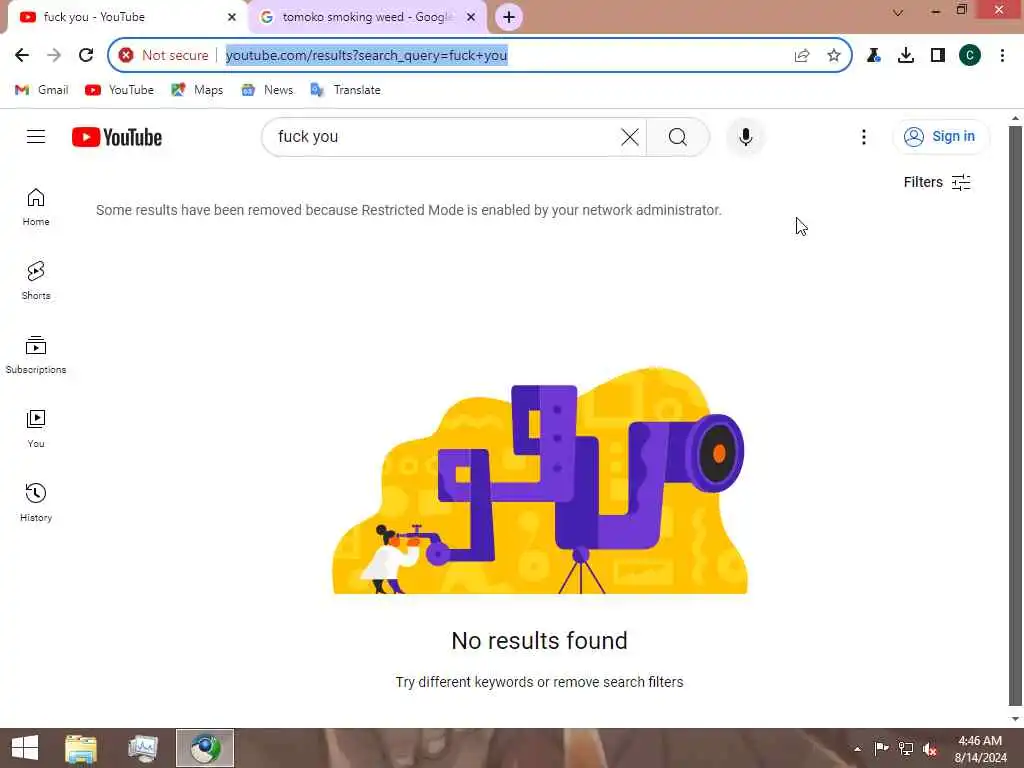The height and width of the screenshot is (768, 1024).
Task: Click the YouTube logo
Action: click(x=117, y=137)
